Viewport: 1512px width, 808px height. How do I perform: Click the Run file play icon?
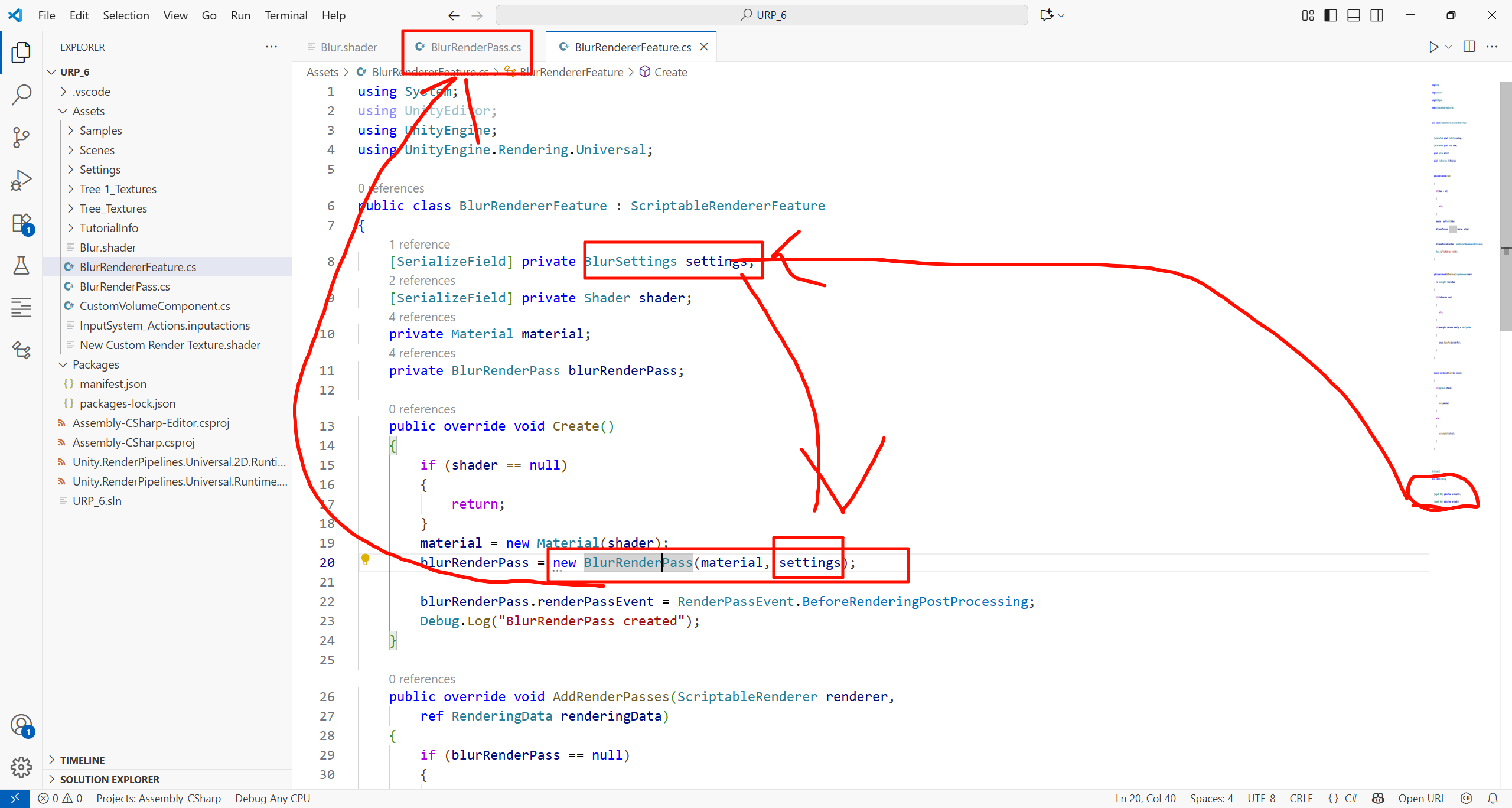[1433, 47]
